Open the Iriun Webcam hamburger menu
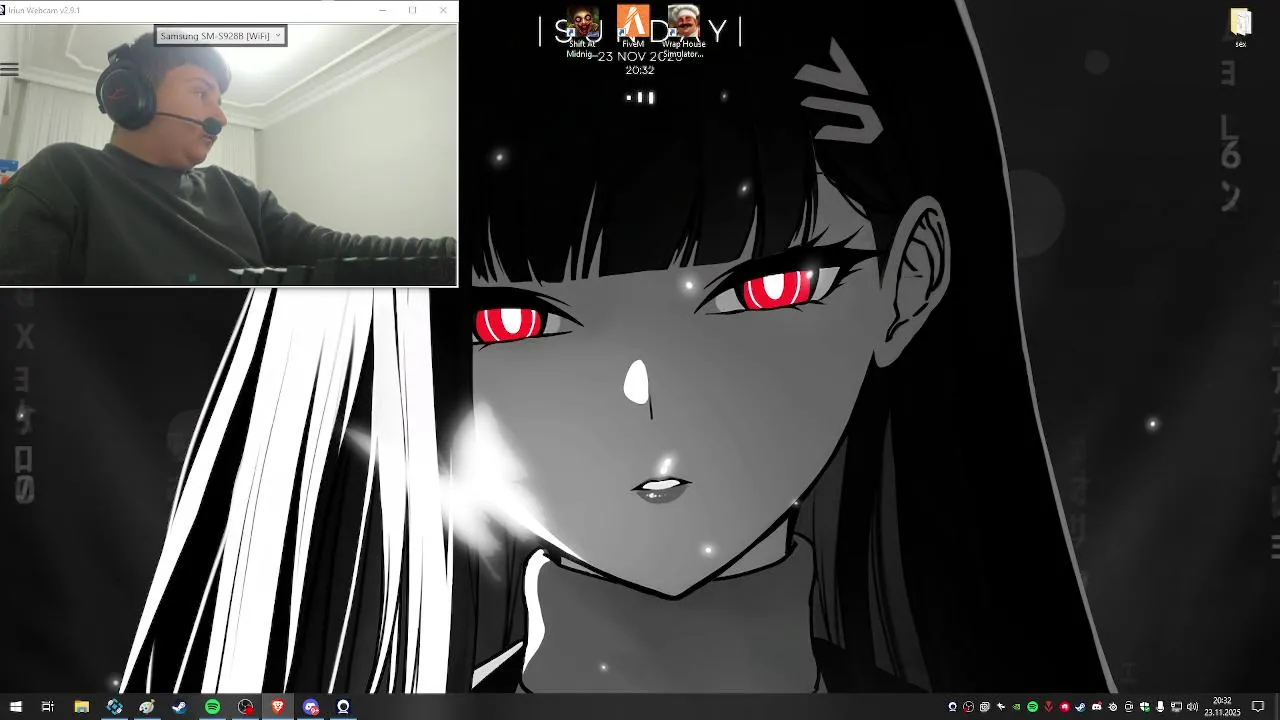This screenshot has height=720, width=1280. 9,70
